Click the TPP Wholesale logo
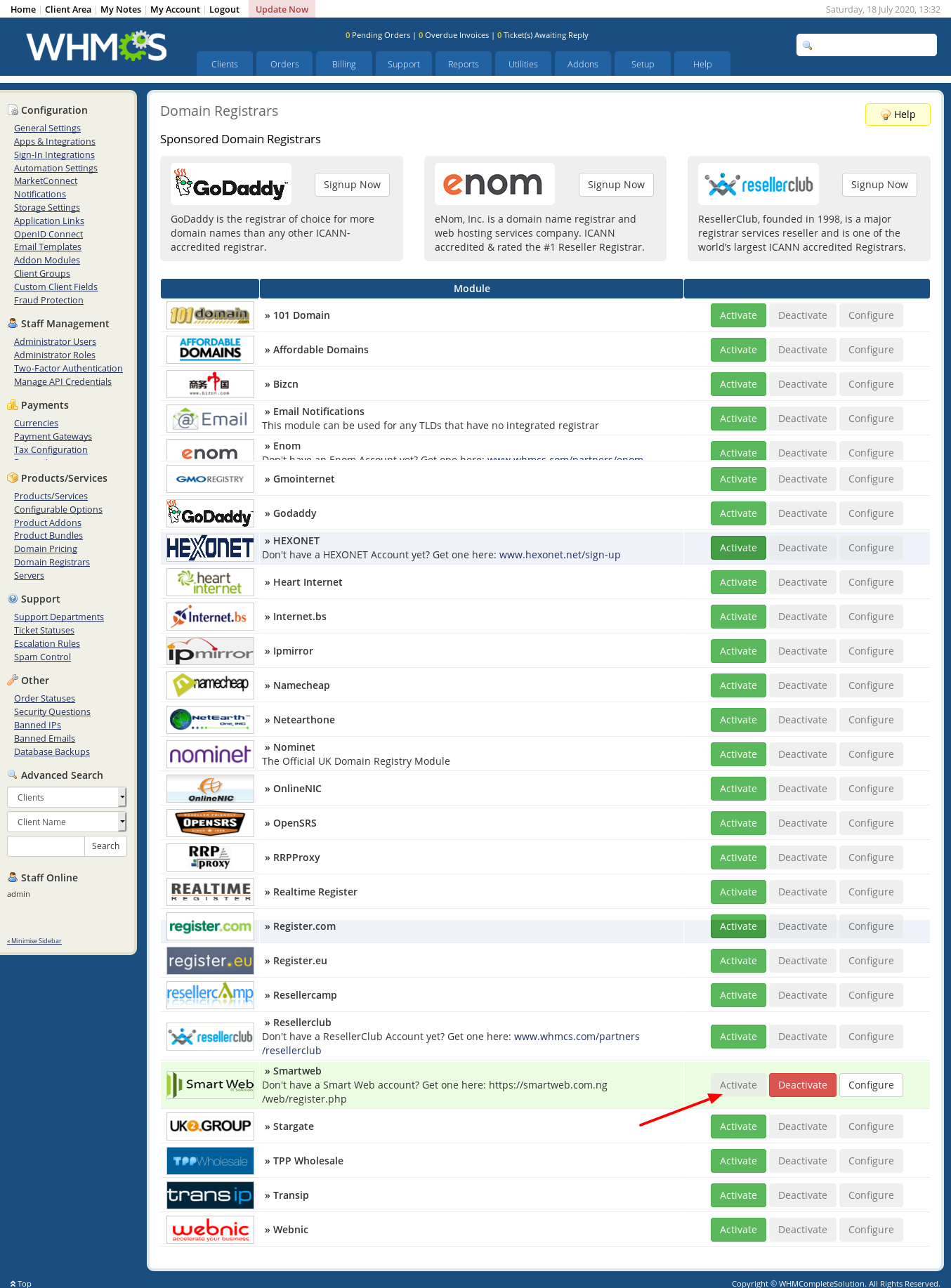 point(210,1161)
